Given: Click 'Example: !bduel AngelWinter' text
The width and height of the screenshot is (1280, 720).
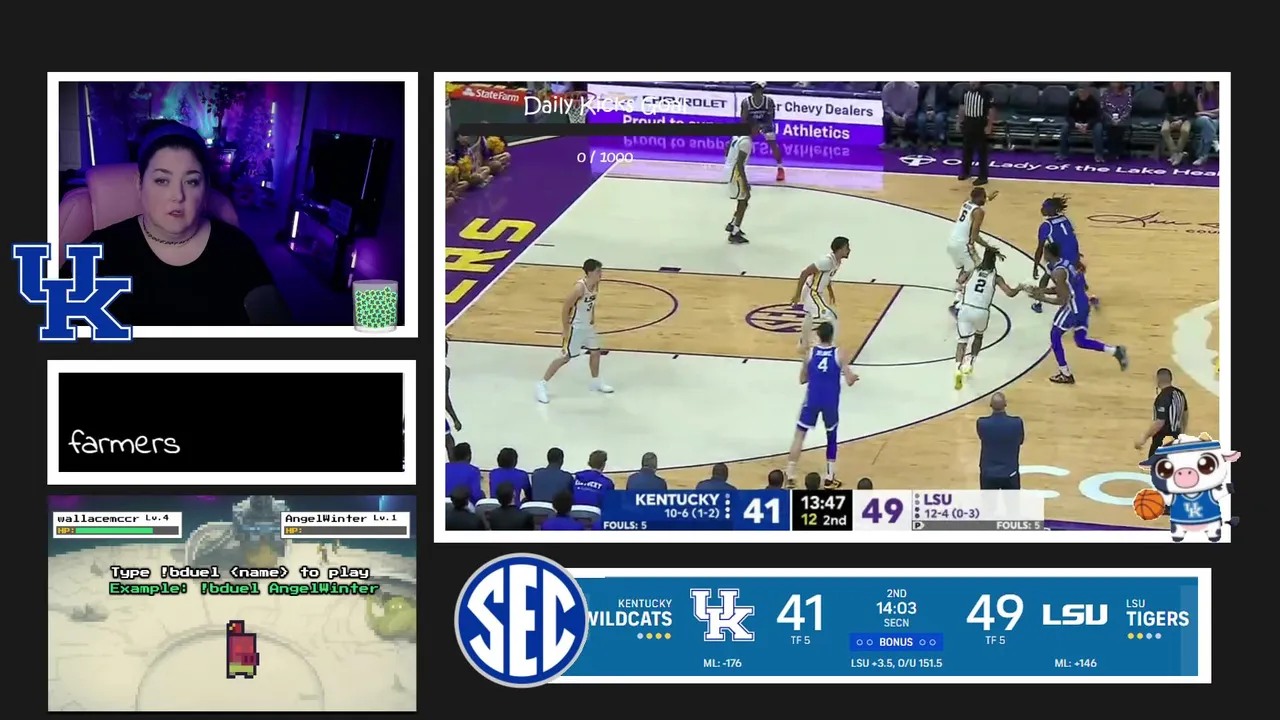Looking at the screenshot, I should (x=244, y=588).
